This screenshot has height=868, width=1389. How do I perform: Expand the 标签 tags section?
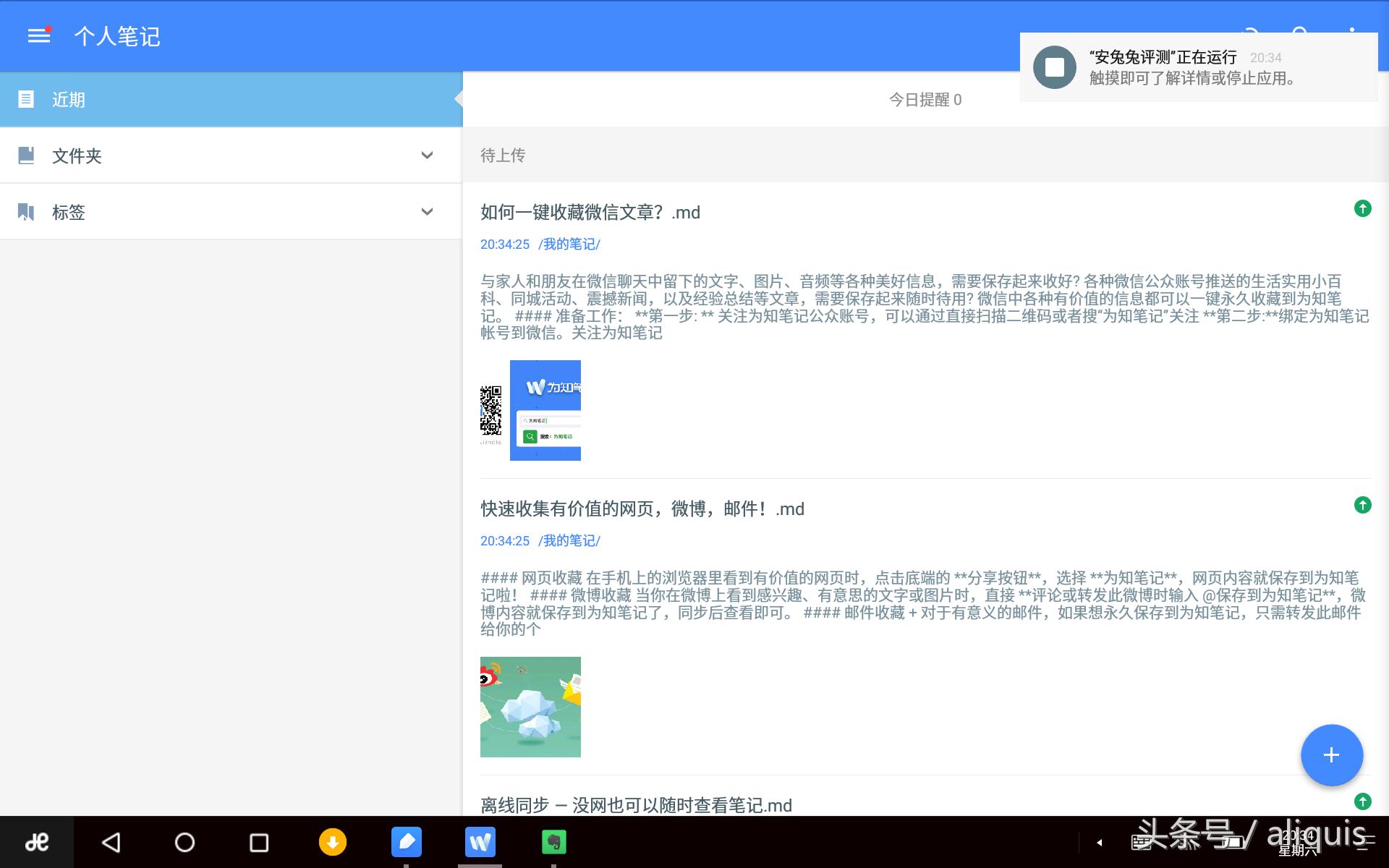coord(427,211)
